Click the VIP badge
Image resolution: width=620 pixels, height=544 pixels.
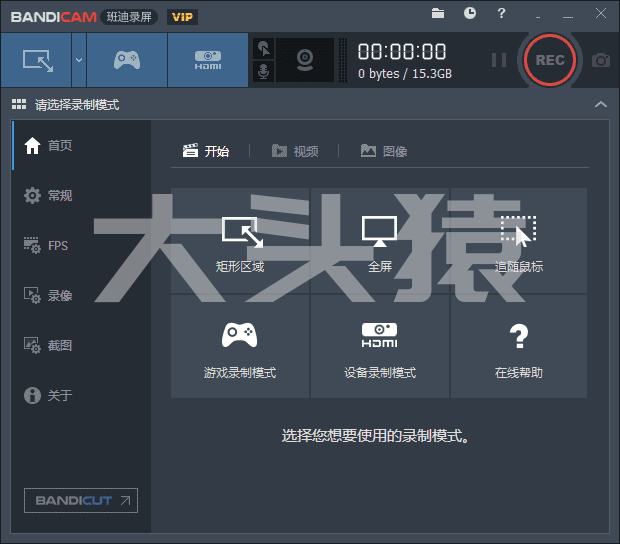click(x=182, y=17)
